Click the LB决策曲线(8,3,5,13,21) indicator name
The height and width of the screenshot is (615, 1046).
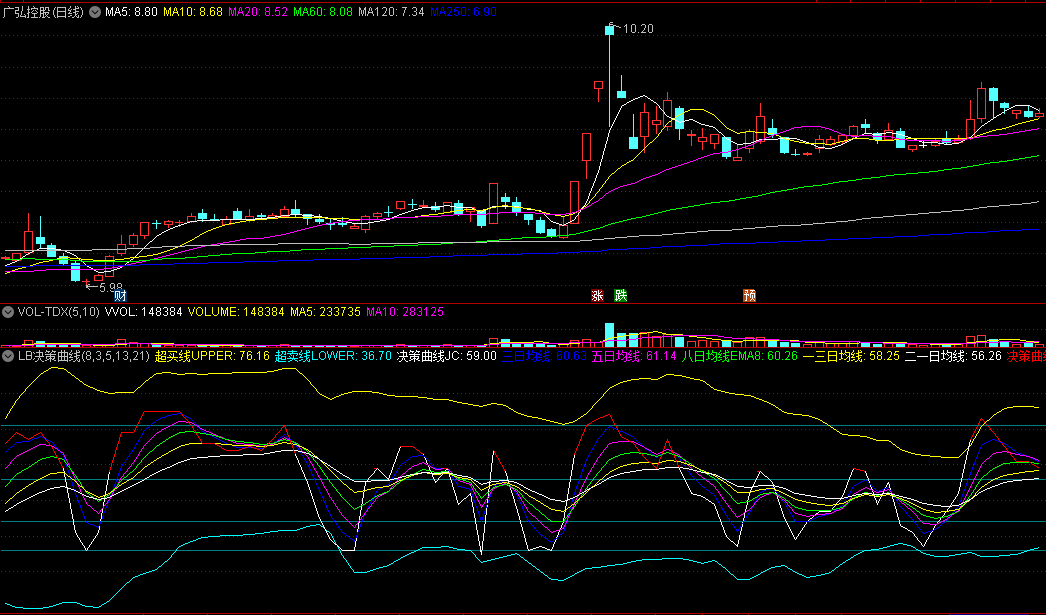[83, 356]
